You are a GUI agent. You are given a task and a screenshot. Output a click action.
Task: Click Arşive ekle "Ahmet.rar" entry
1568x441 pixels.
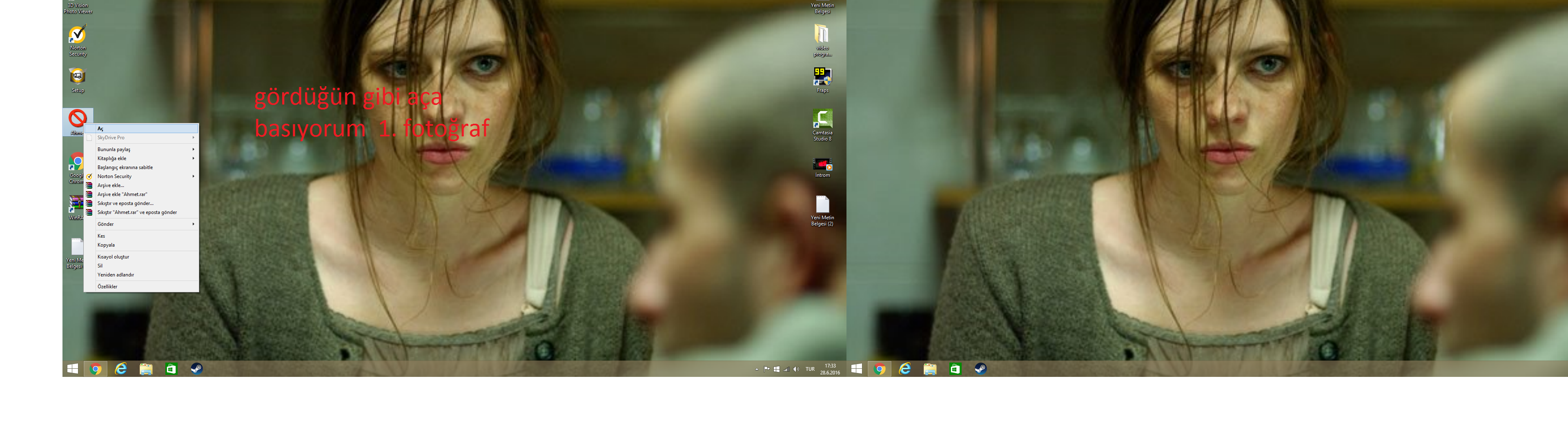[122, 194]
